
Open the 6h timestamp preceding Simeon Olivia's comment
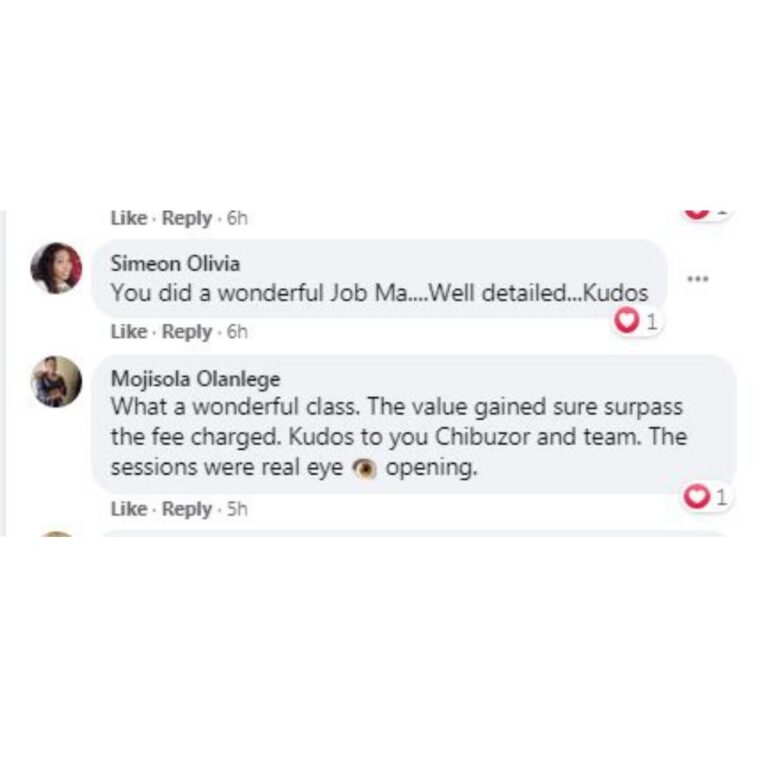click(x=237, y=218)
